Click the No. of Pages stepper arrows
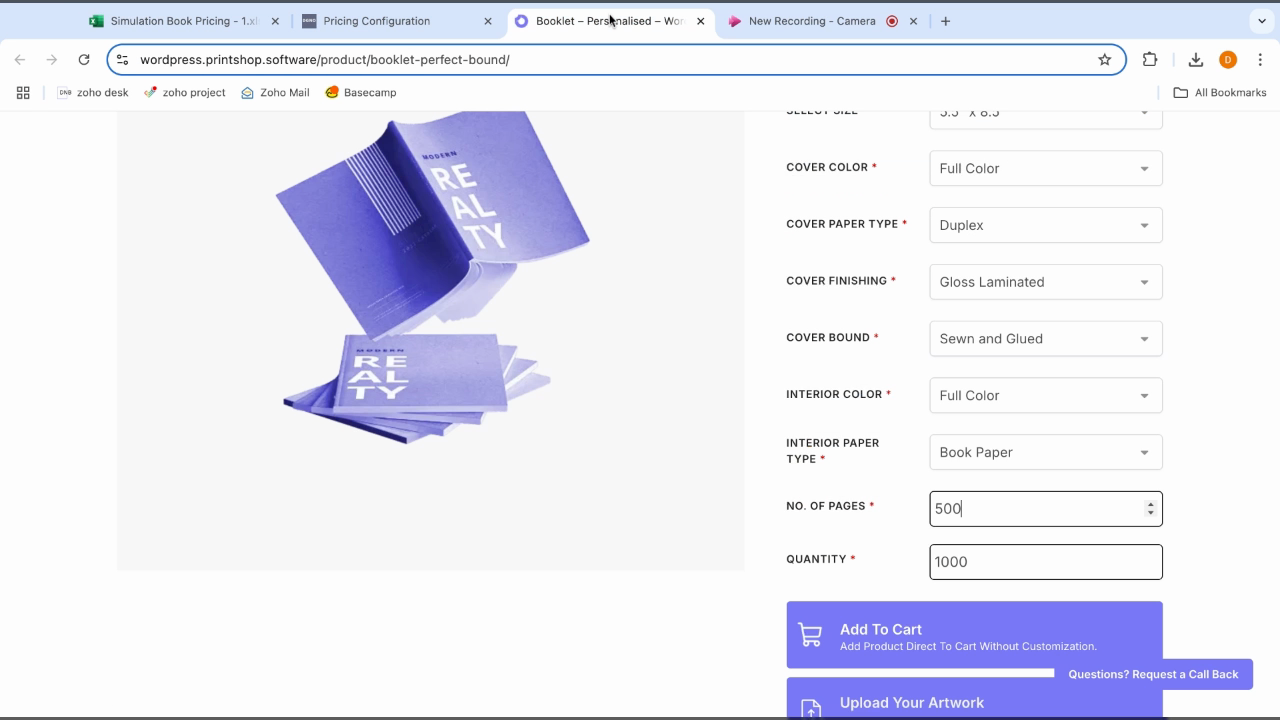 (1150, 509)
